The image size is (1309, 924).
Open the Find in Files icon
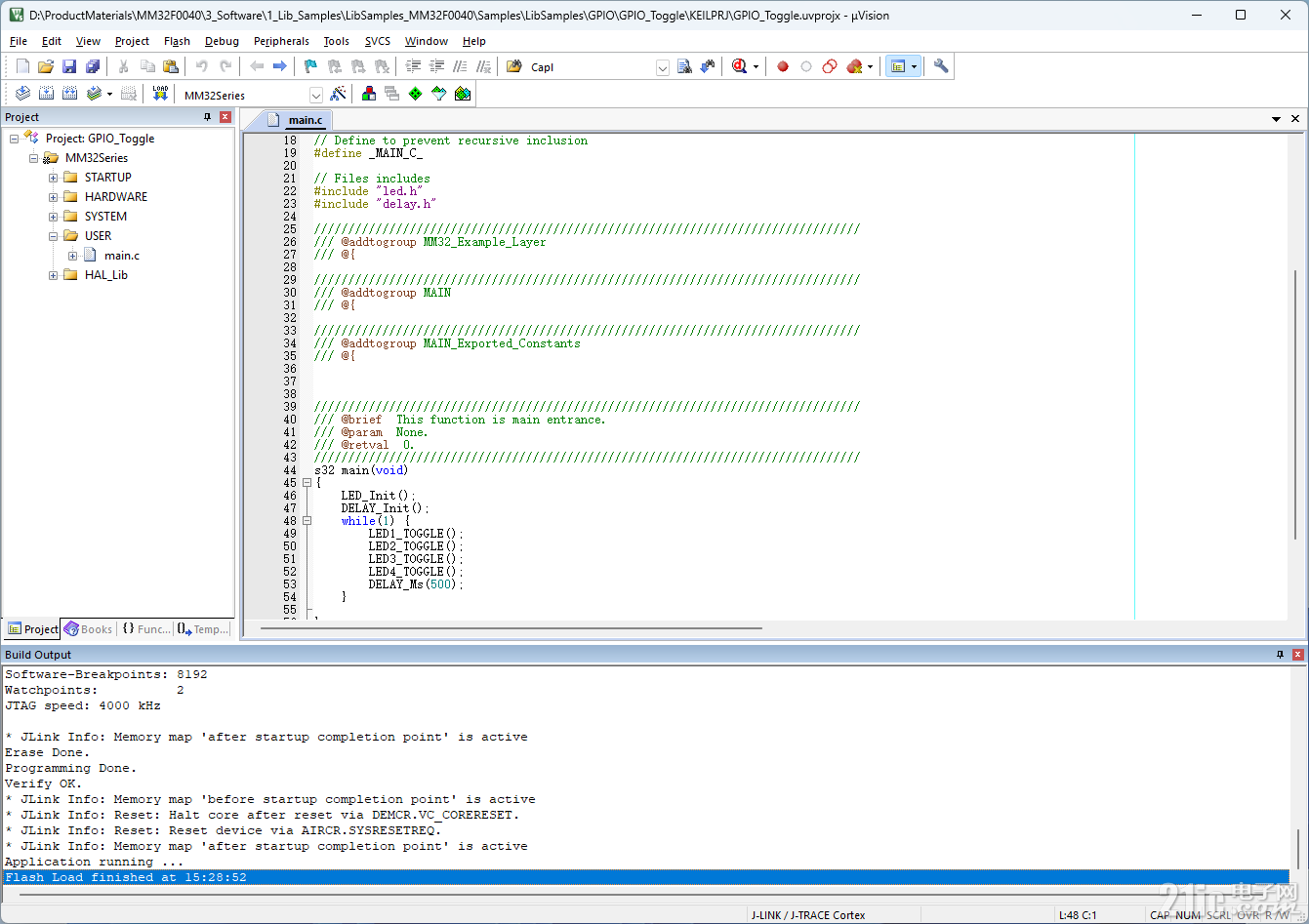514,66
